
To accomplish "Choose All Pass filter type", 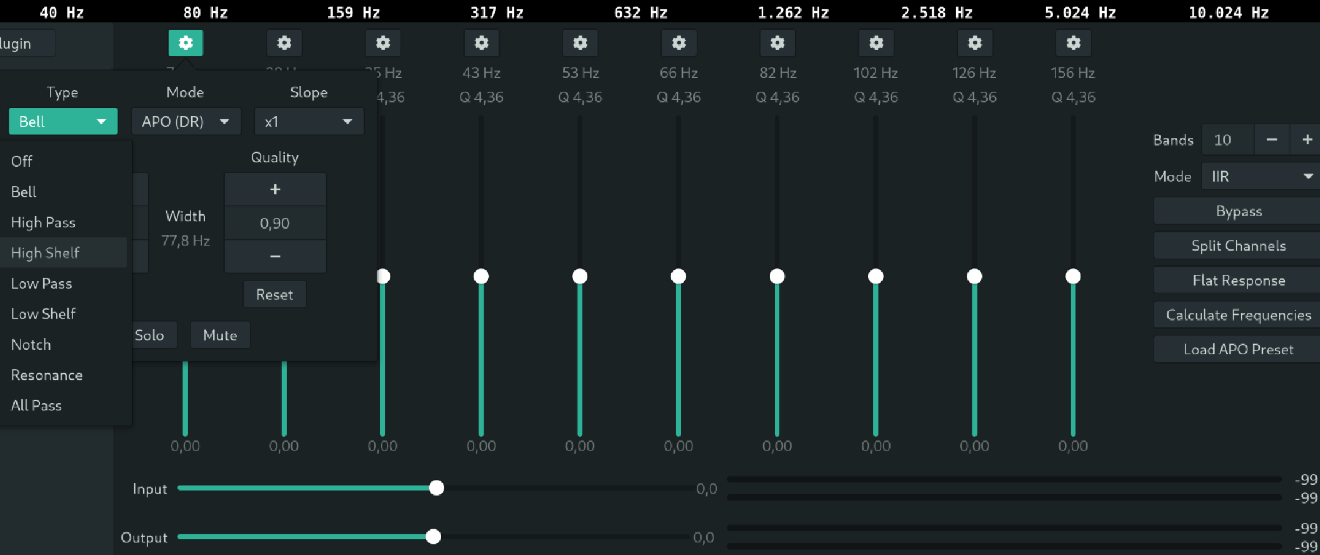I will (x=64, y=405).
